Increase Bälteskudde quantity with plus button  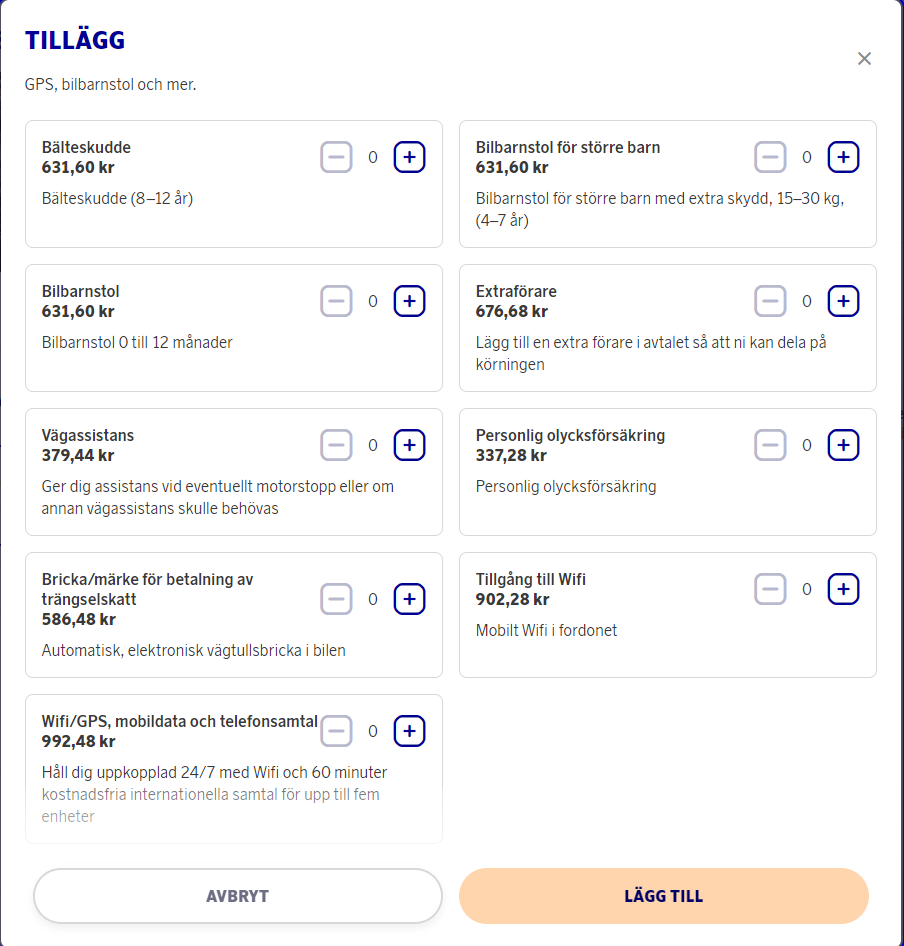(409, 157)
